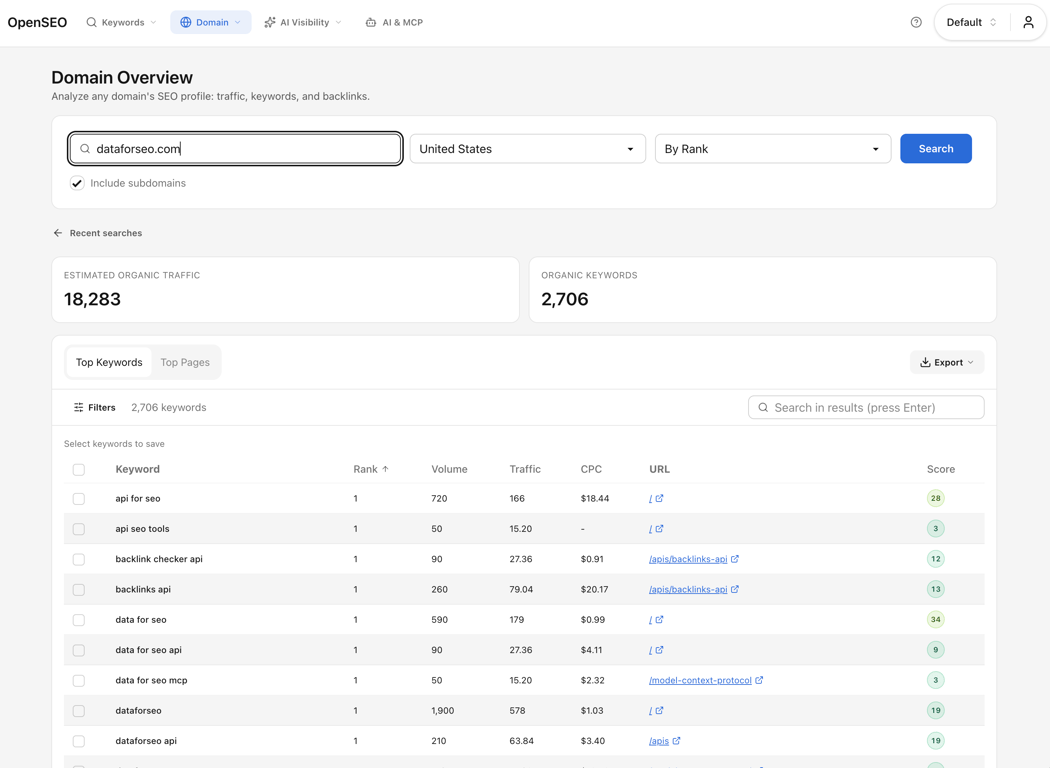Click the 2,706 keywords count label
Viewport: 1050px width, 768px height.
169,407
